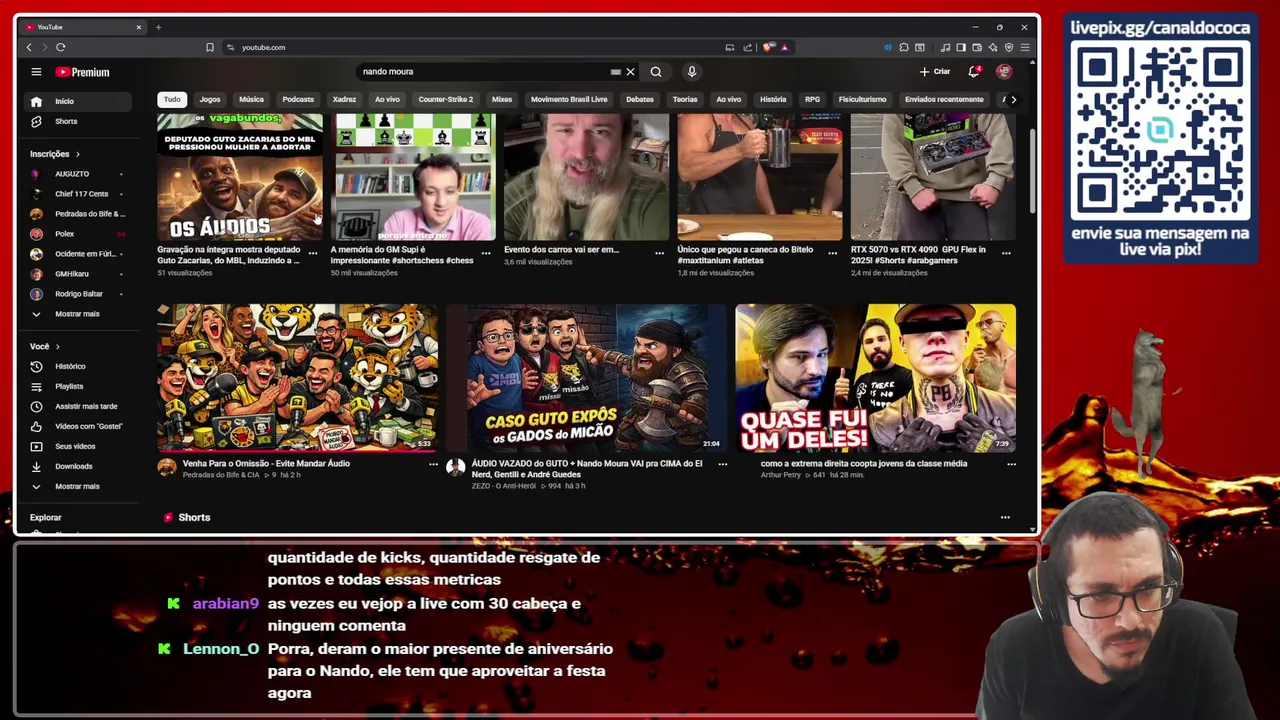Open the virtual keyboard in search box
Screen dimensions: 1280x720
click(x=615, y=72)
